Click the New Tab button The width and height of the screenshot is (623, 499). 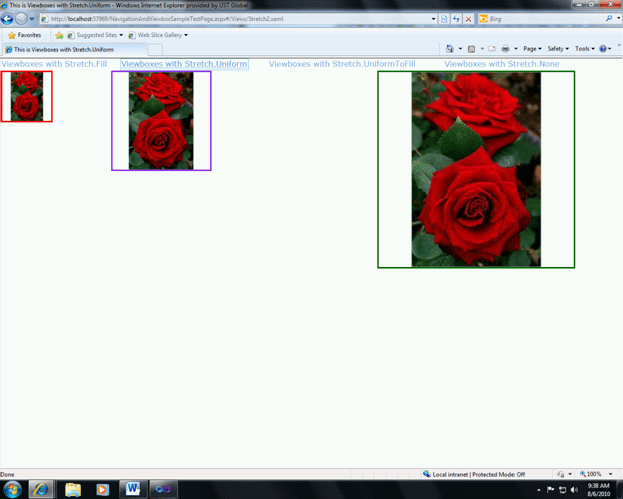pos(155,50)
